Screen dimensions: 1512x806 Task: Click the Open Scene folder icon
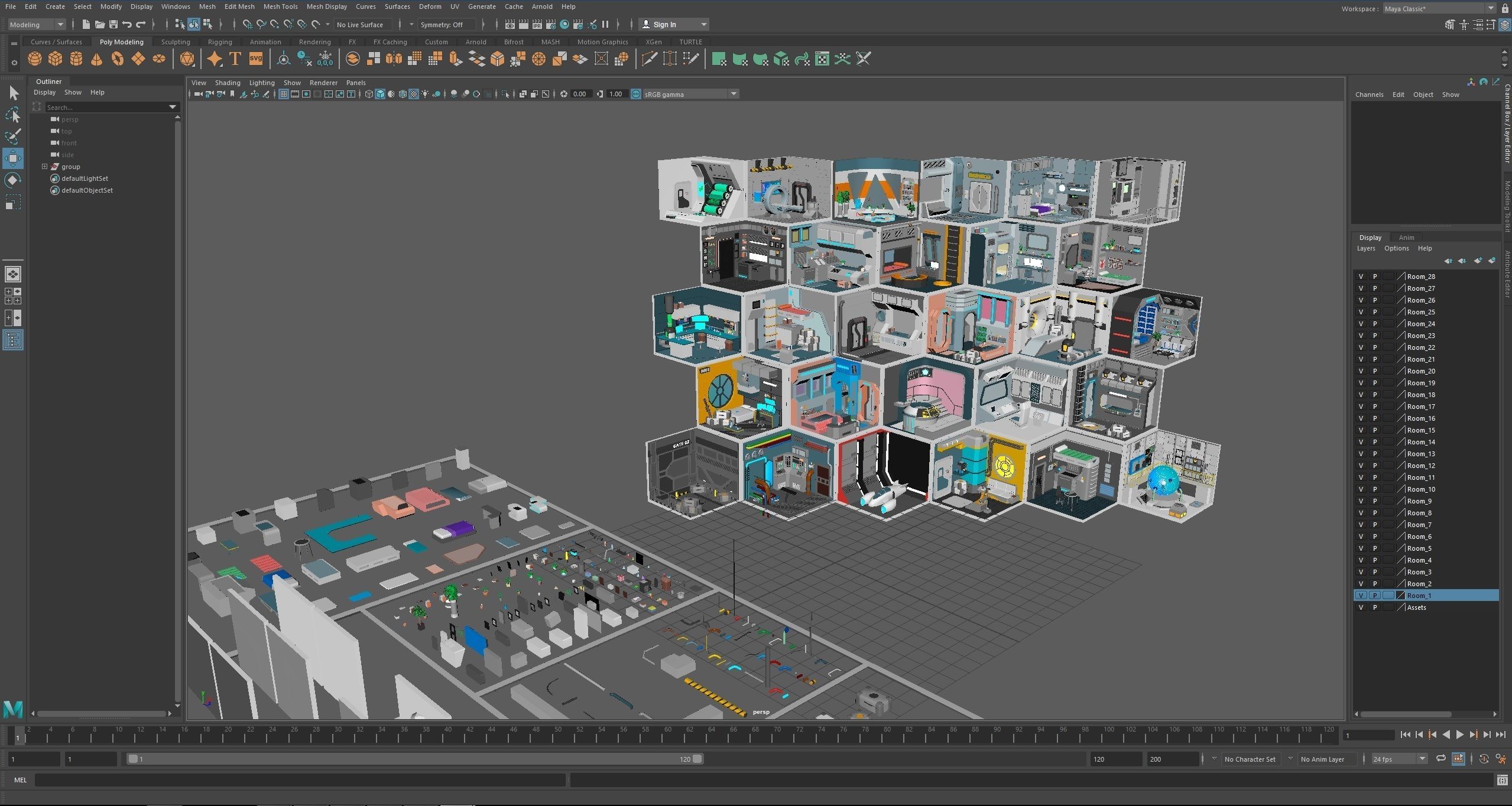click(99, 24)
